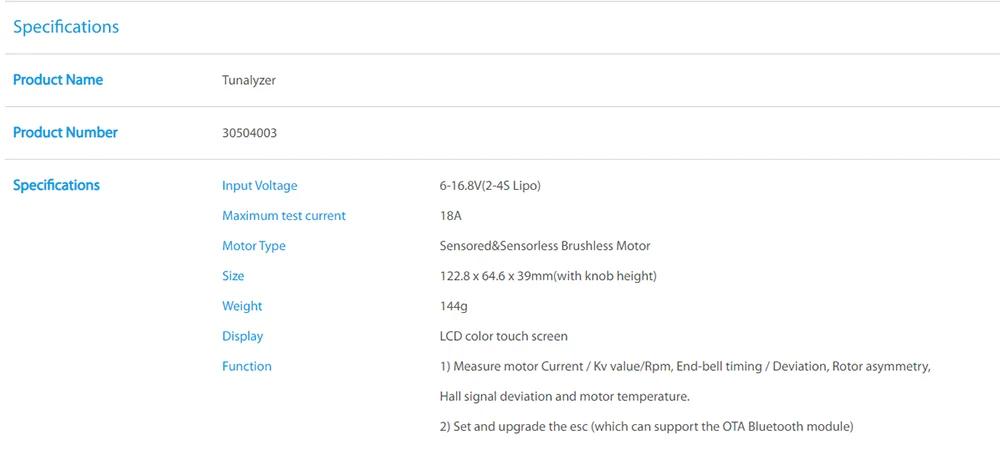Click the Function spec label
The width and height of the screenshot is (1000, 450).
246,366
